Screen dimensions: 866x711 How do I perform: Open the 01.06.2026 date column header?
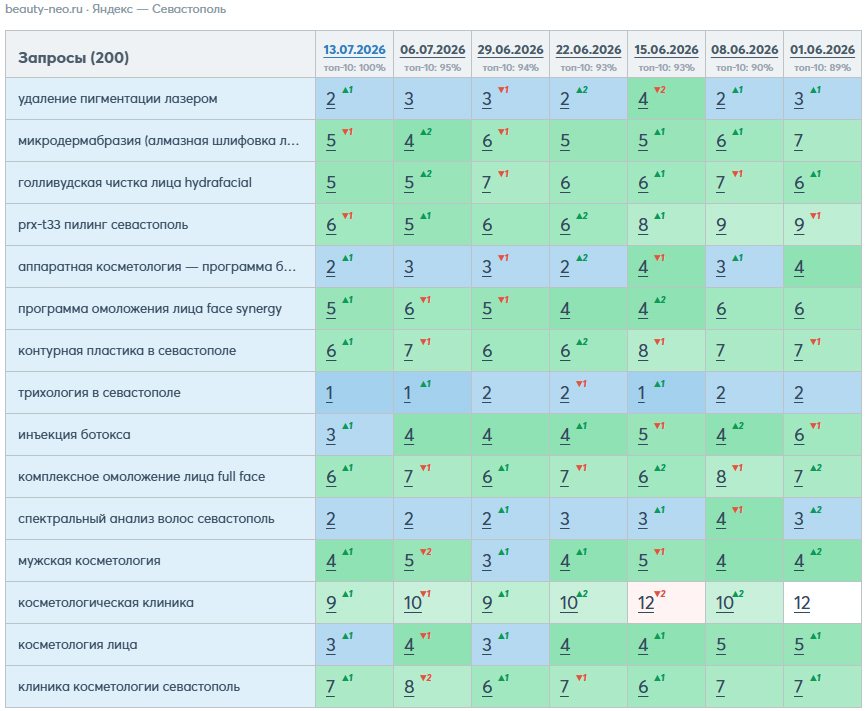[822, 50]
